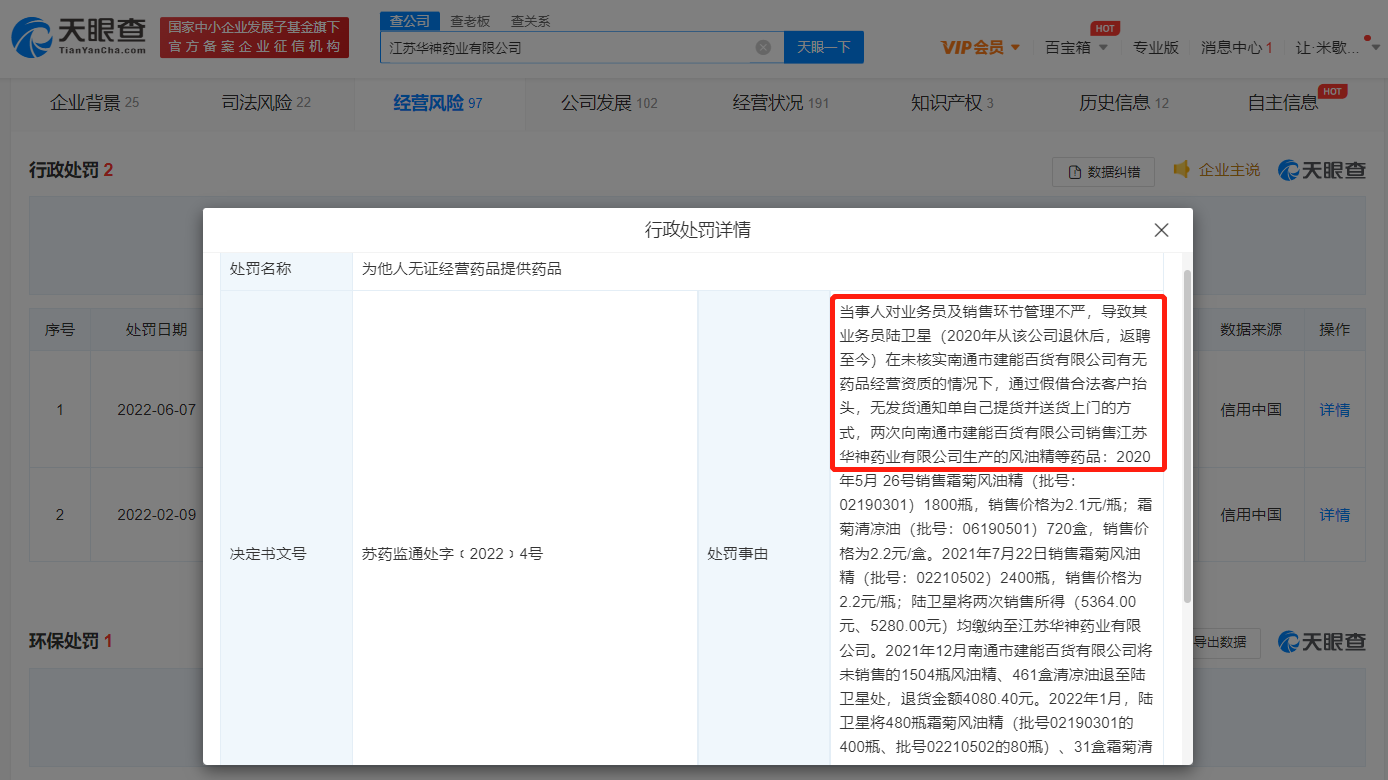Click 苏药监通处字（2022）4号 document number
Screen dimensions: 1388x780
(452, 553)
